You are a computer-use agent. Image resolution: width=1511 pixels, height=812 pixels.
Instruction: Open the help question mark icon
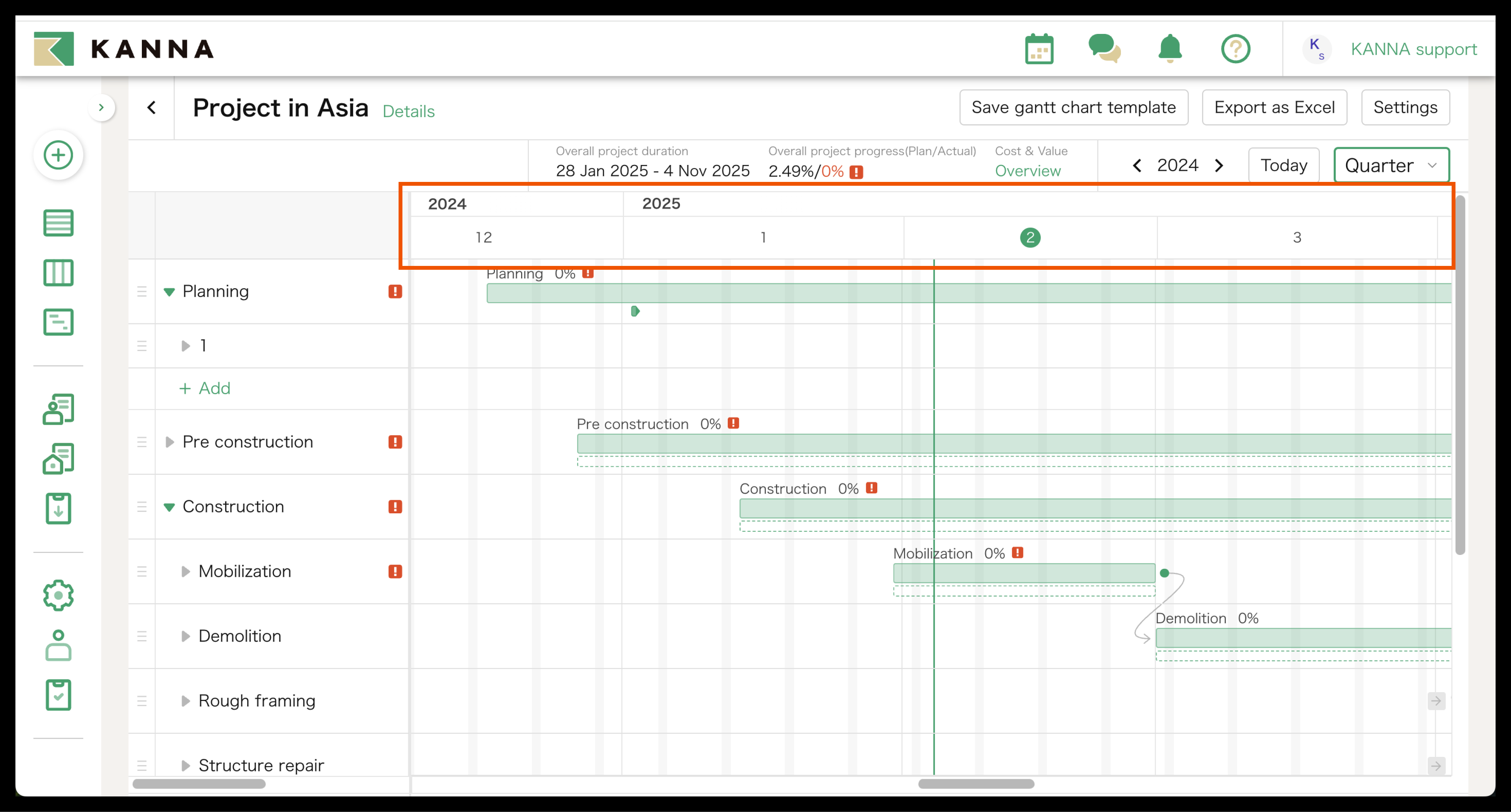1235,49
